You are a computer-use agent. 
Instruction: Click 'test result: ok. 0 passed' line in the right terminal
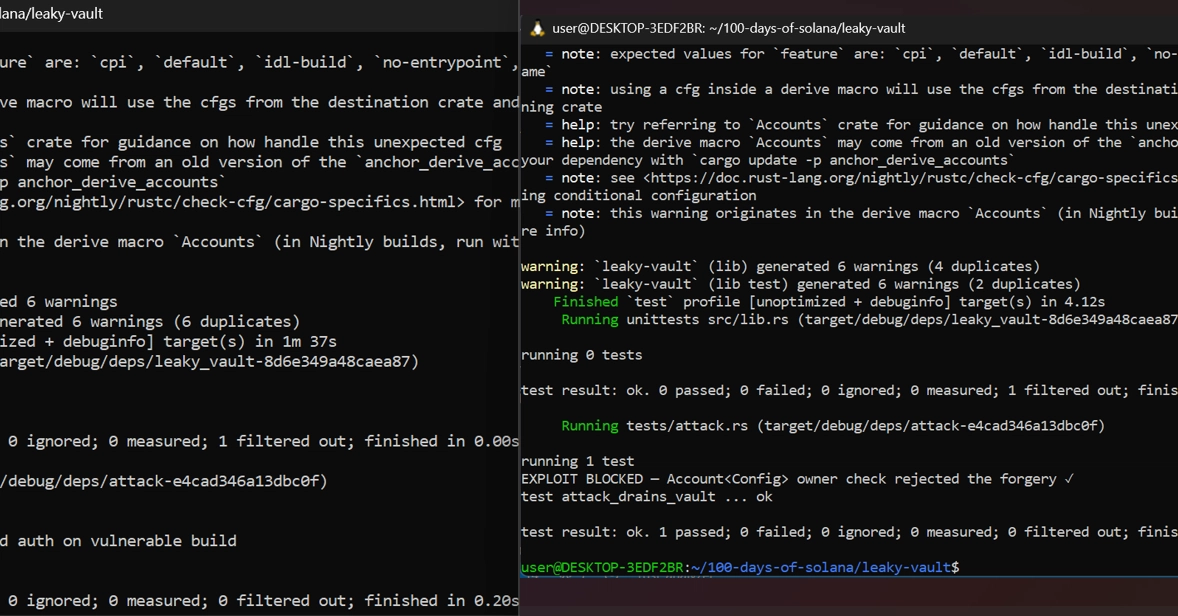[849, 391]
